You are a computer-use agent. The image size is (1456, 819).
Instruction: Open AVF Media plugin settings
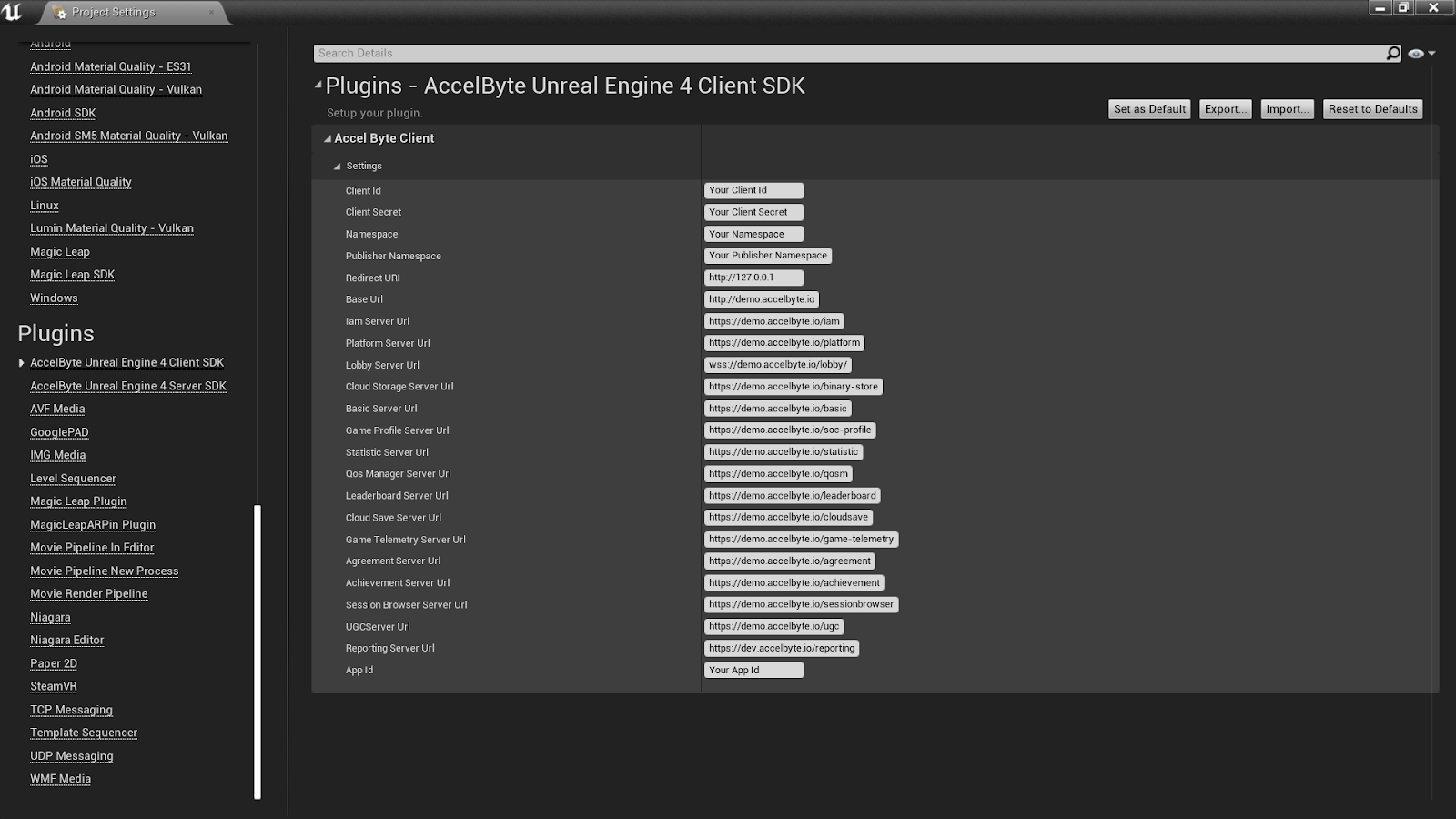57,409
